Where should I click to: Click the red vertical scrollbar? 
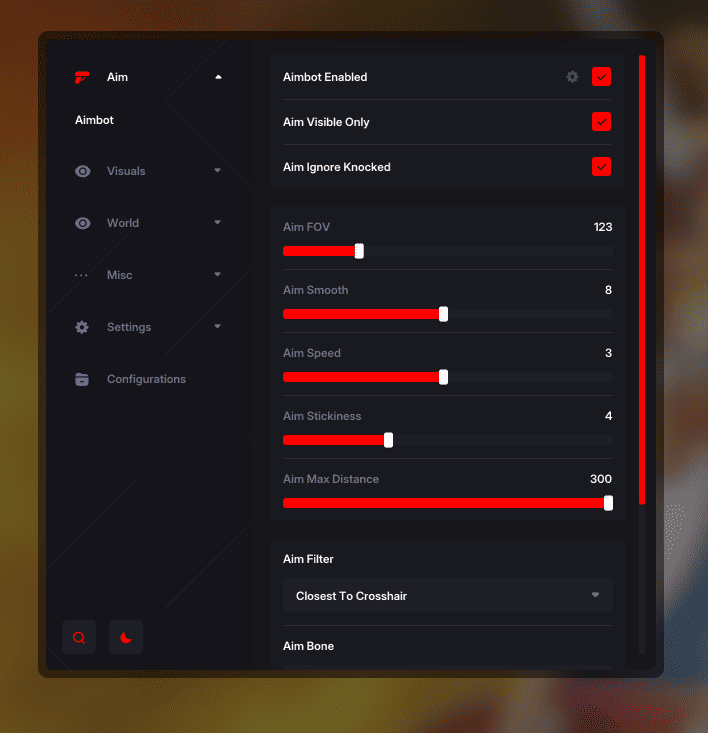[642, 280]
